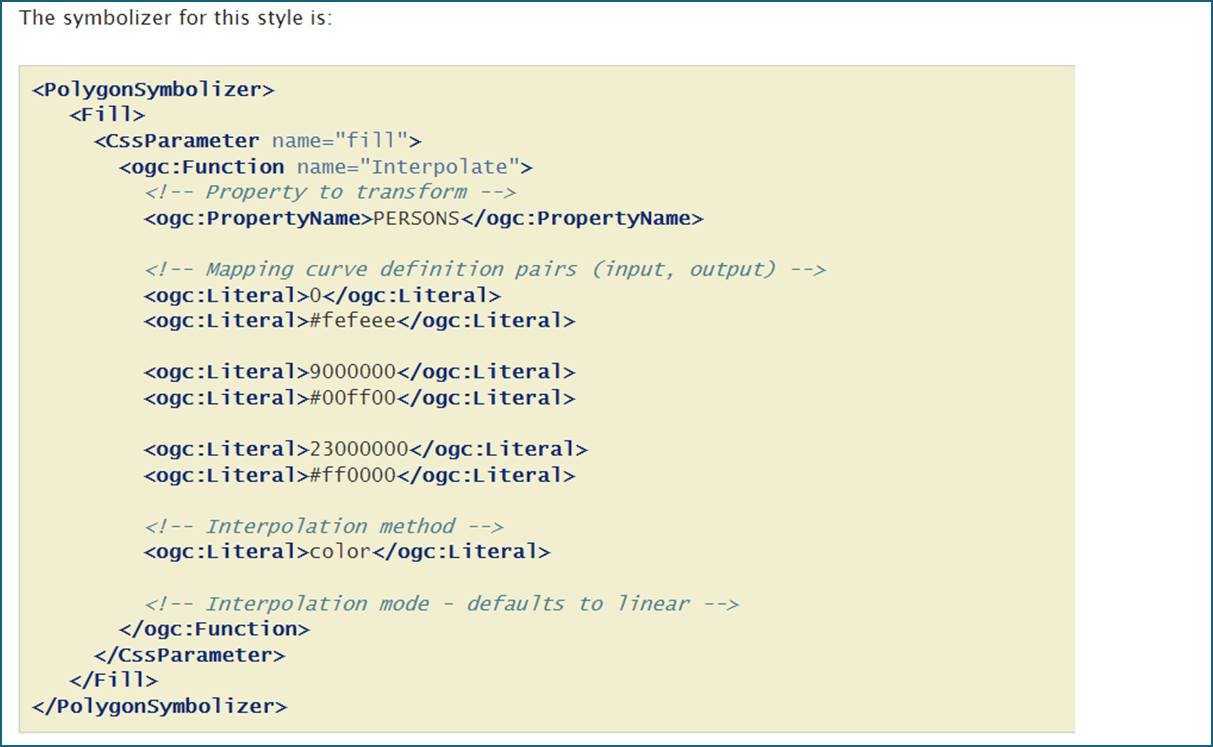Image resolution: width=1213 pixels, height=747 pixels.
Task: Click the "Interpolation method" comment
Action: click(x=324, y=526)
